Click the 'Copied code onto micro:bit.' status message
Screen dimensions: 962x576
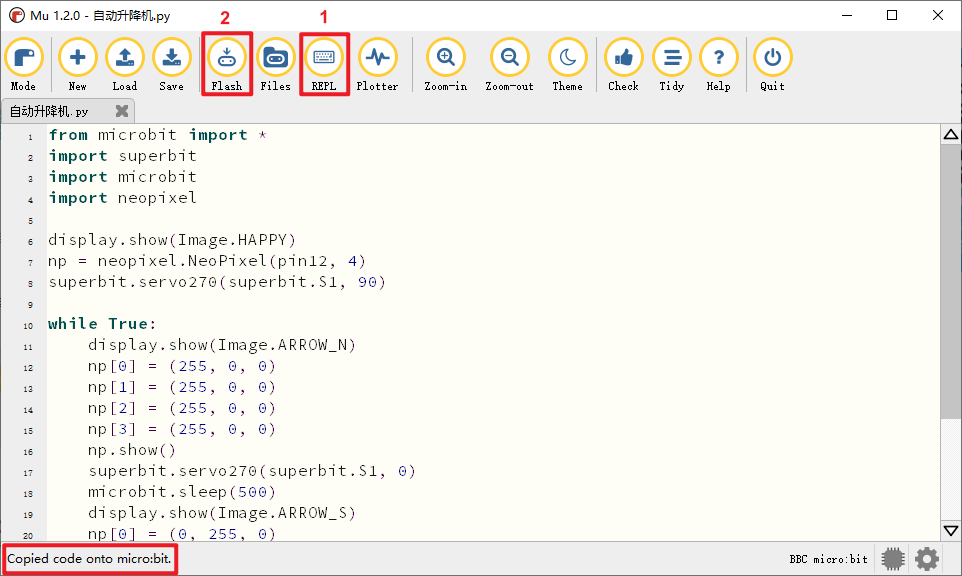90,559
